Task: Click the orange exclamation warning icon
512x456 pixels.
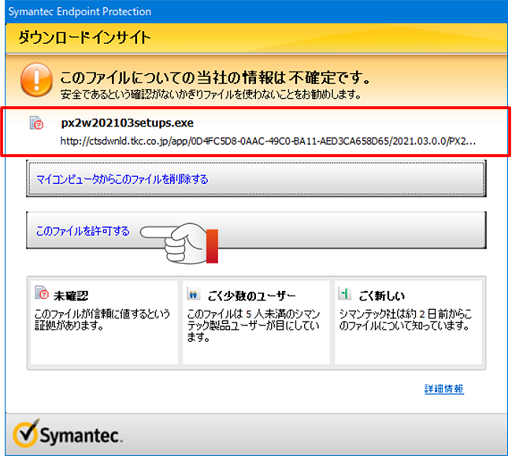Action: (x=37, y=80)
